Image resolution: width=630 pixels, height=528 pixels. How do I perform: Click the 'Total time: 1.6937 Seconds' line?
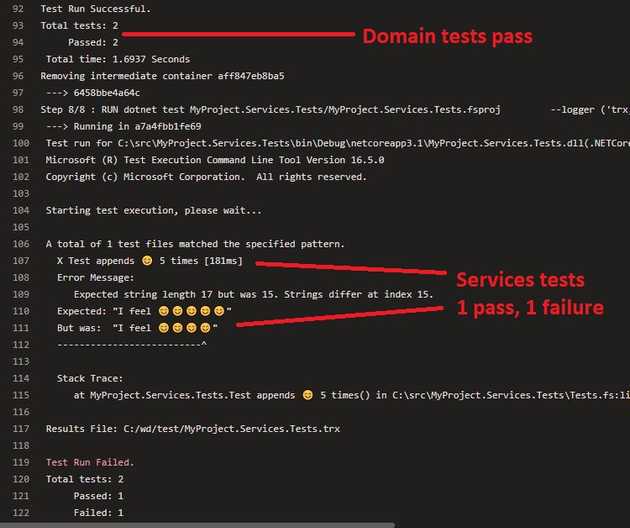[117, 59]
